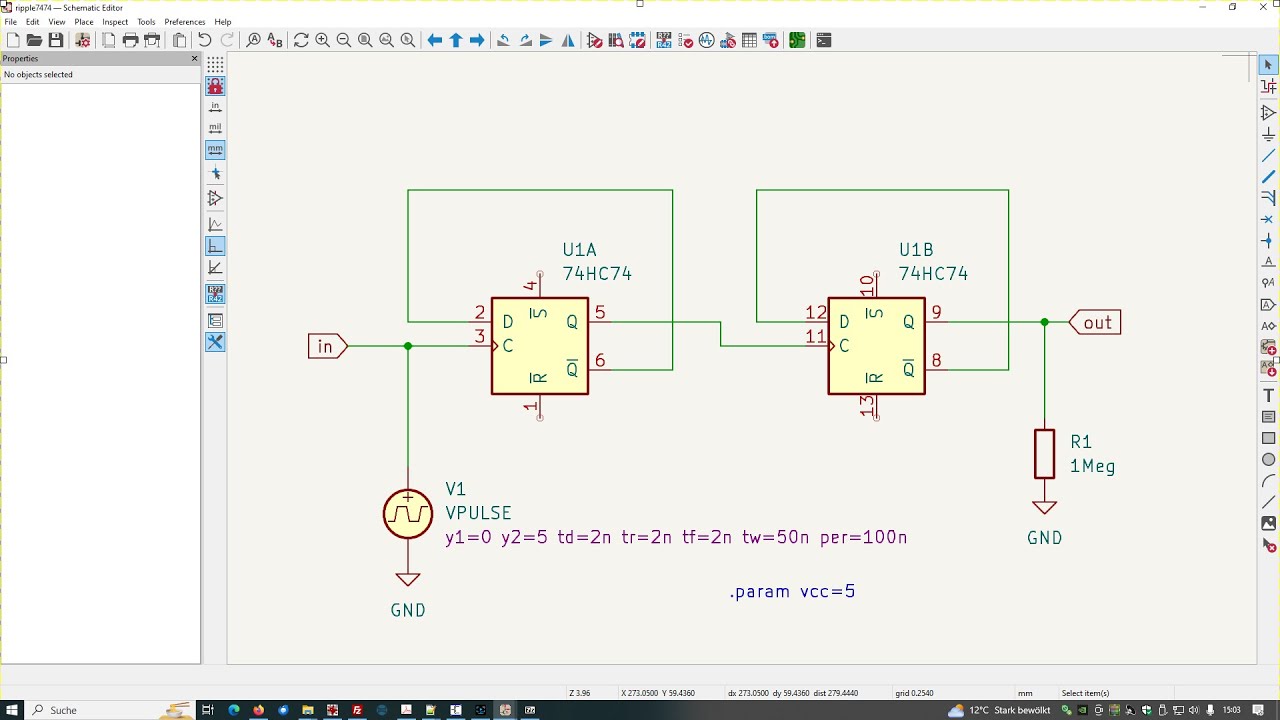Open the Place menu
Image resolution: width=1280 pixels, height=720 pixels.
click(84, 22)
